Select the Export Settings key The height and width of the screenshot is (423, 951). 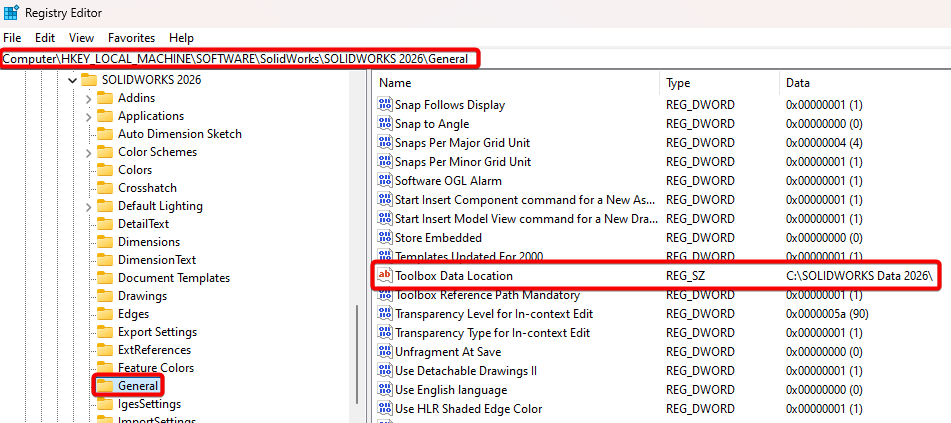click(158, 332)
